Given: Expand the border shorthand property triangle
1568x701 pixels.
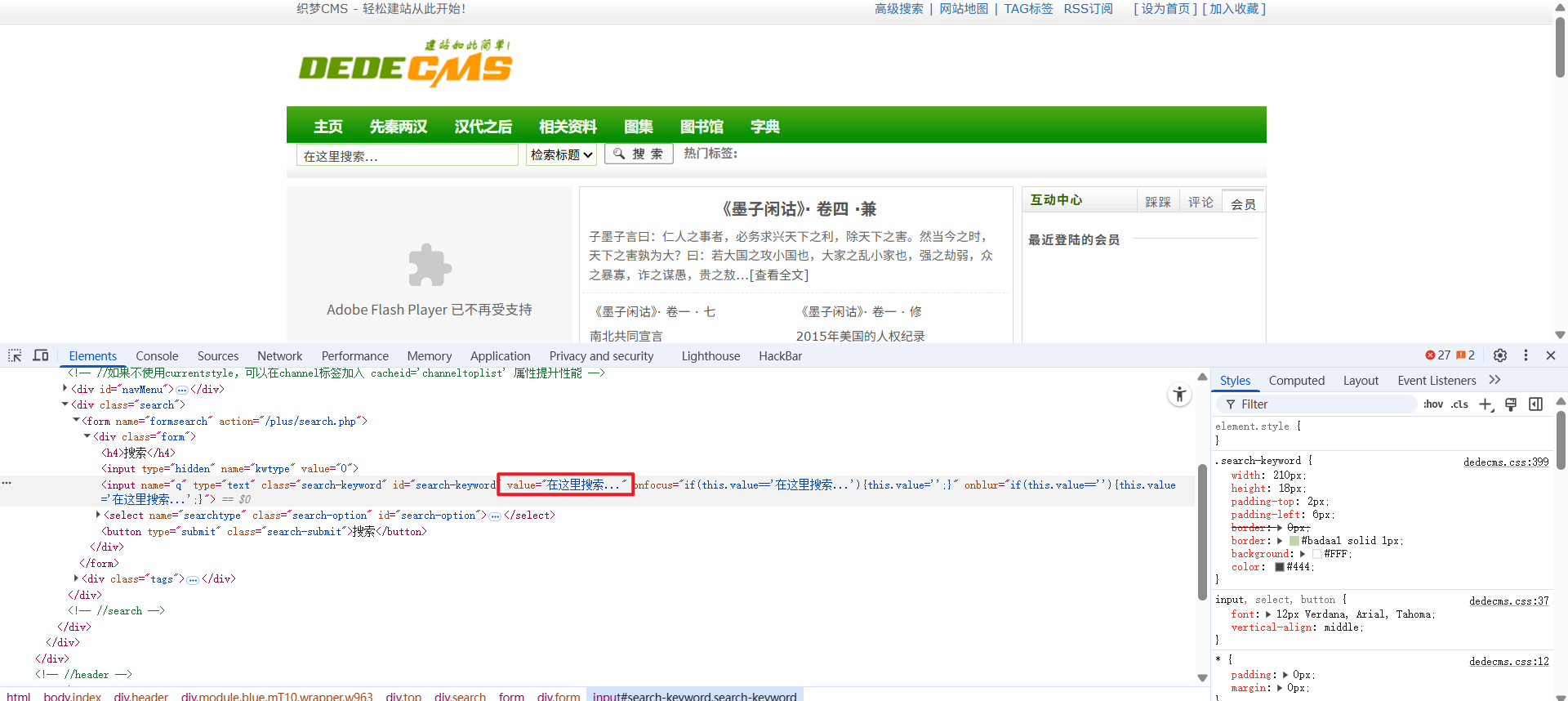Looking at the screenshot, I should pyautogui.click(x=1280, y=541).
